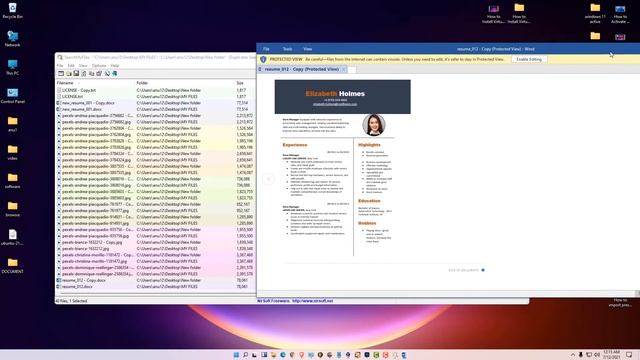Click the circular page arrow left of the resume

pos(268,179)
